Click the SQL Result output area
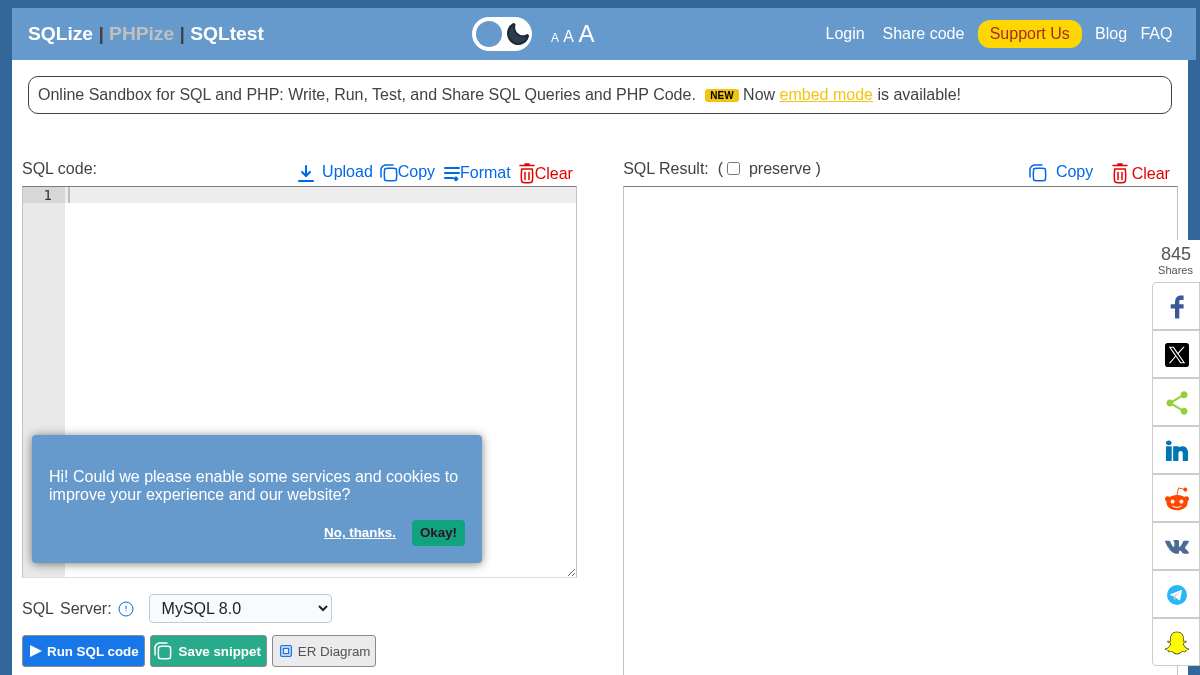The height and width of the screenshot is (675, 1200). pyautogui.click(x=900, y=430)
